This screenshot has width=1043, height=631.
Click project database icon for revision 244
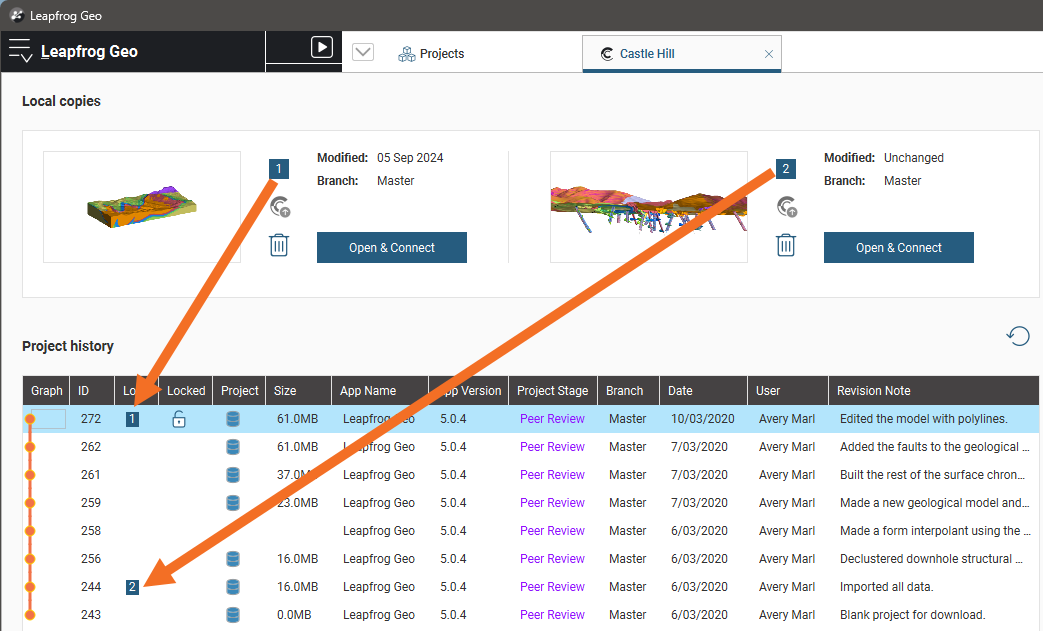tap(233, 587)
